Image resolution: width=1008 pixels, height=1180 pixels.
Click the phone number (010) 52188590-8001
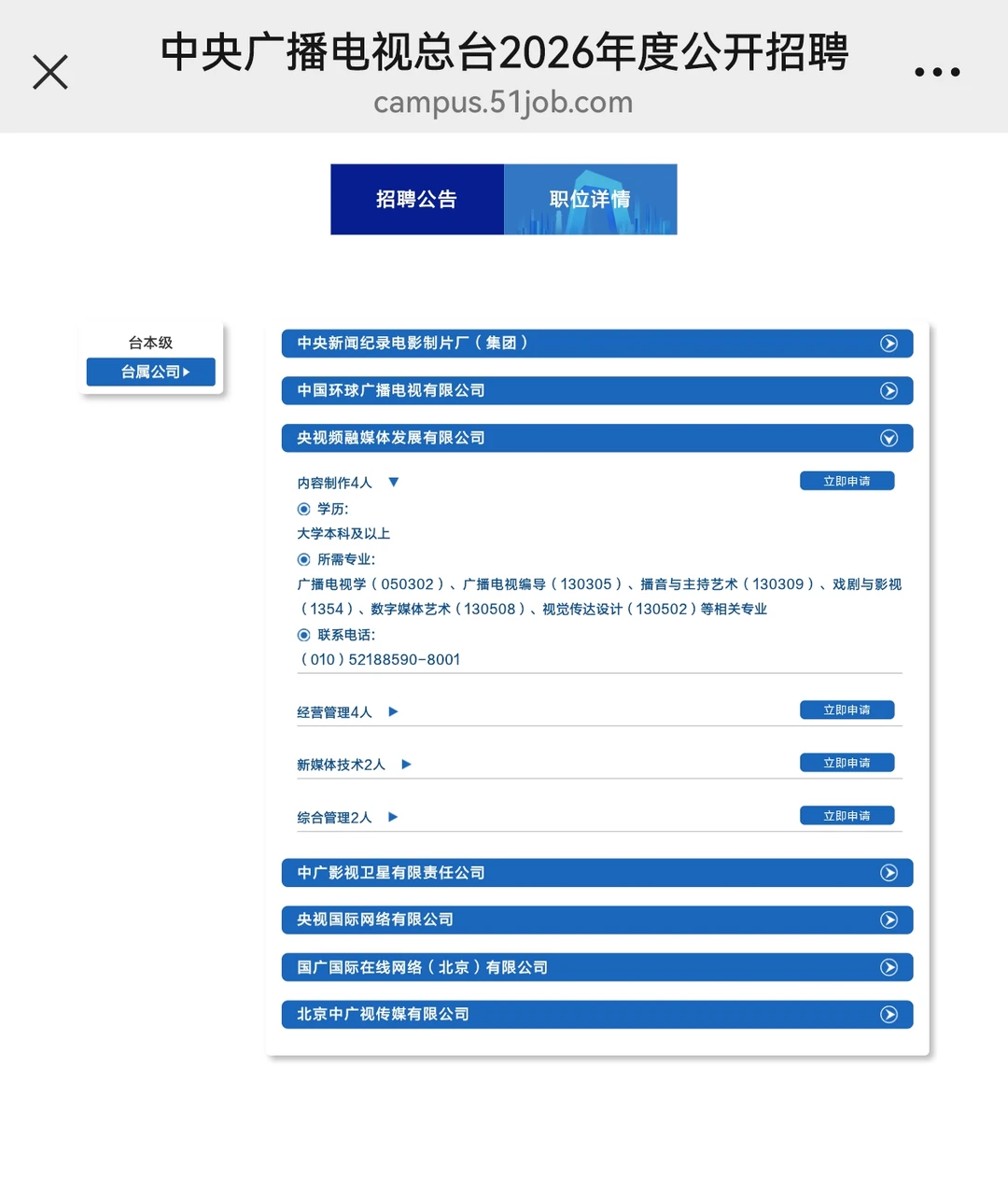379,659
